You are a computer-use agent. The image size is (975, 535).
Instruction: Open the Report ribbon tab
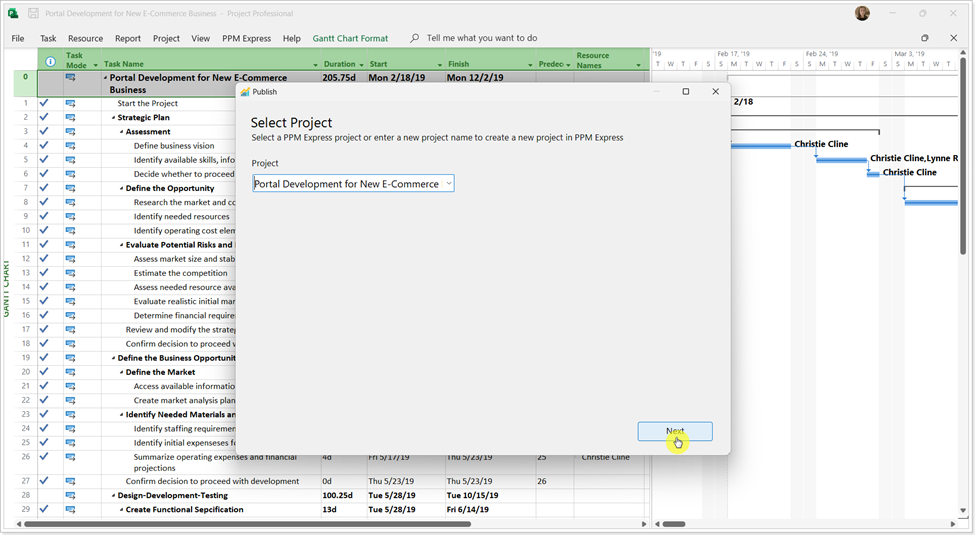(x=127, y=38)
